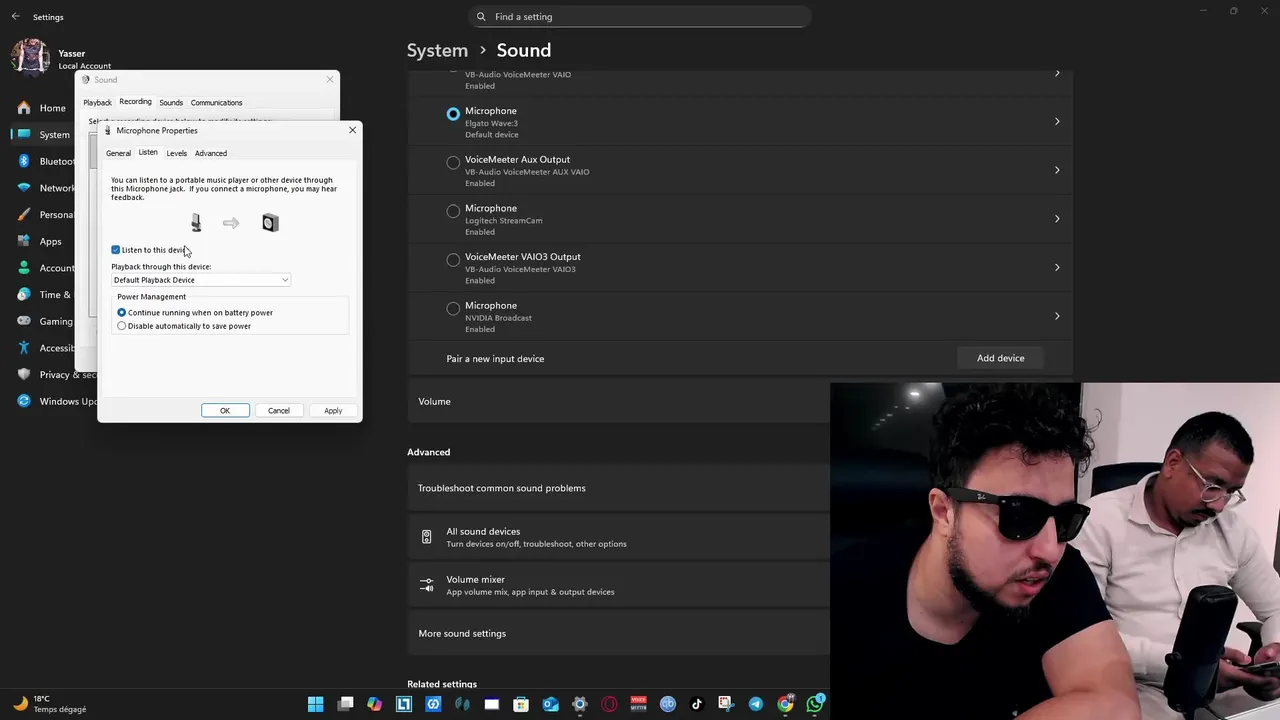Open VoiceMeeter from the taskbar
Screen dimensions: 1280x720
[x=638, y=704]
